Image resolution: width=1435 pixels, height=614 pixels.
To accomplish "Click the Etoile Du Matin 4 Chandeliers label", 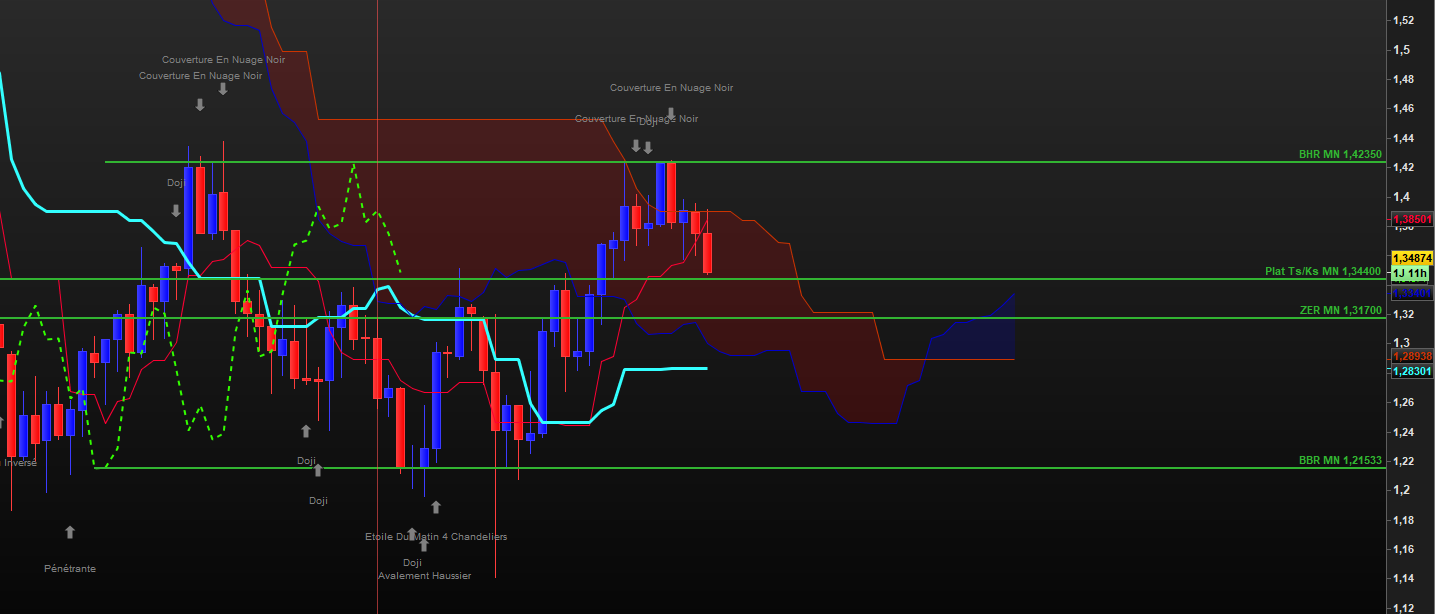I will (x=436, y=537).
